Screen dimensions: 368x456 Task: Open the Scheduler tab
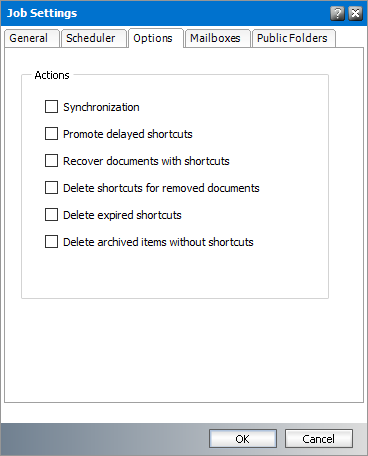pos(94,38)
